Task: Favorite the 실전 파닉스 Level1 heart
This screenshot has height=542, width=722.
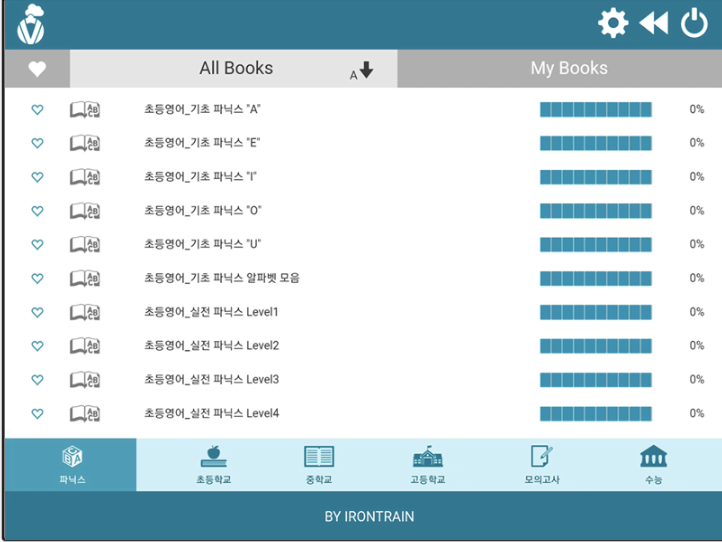Action: 37,312
